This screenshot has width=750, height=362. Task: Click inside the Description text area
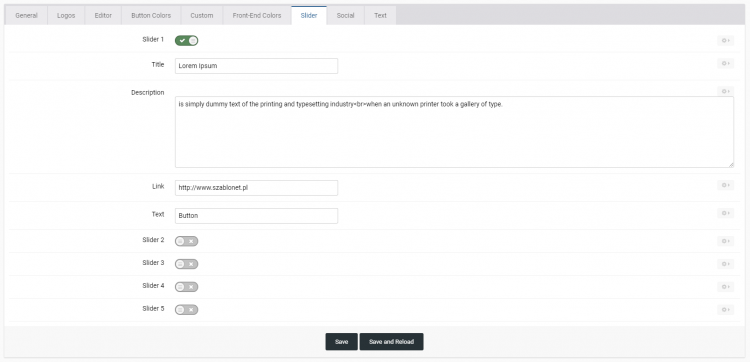pos(454,132)
